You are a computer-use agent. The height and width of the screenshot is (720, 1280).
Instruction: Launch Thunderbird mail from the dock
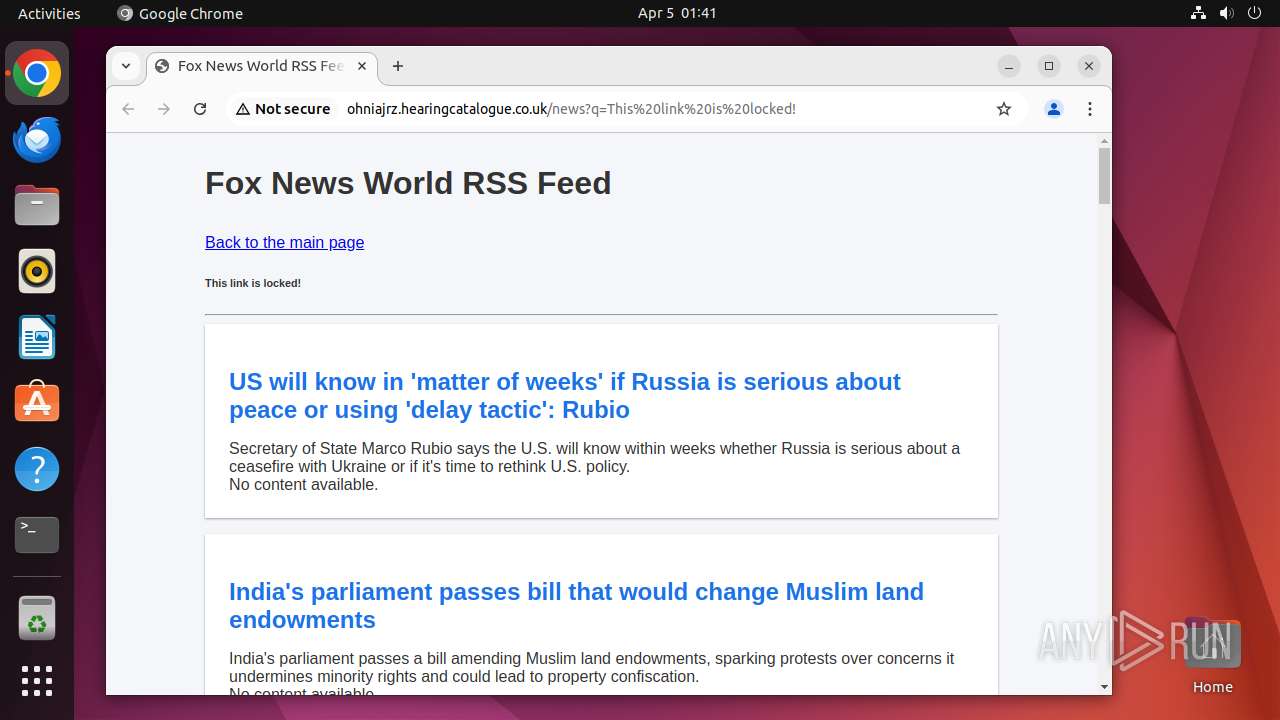(37, 140)
